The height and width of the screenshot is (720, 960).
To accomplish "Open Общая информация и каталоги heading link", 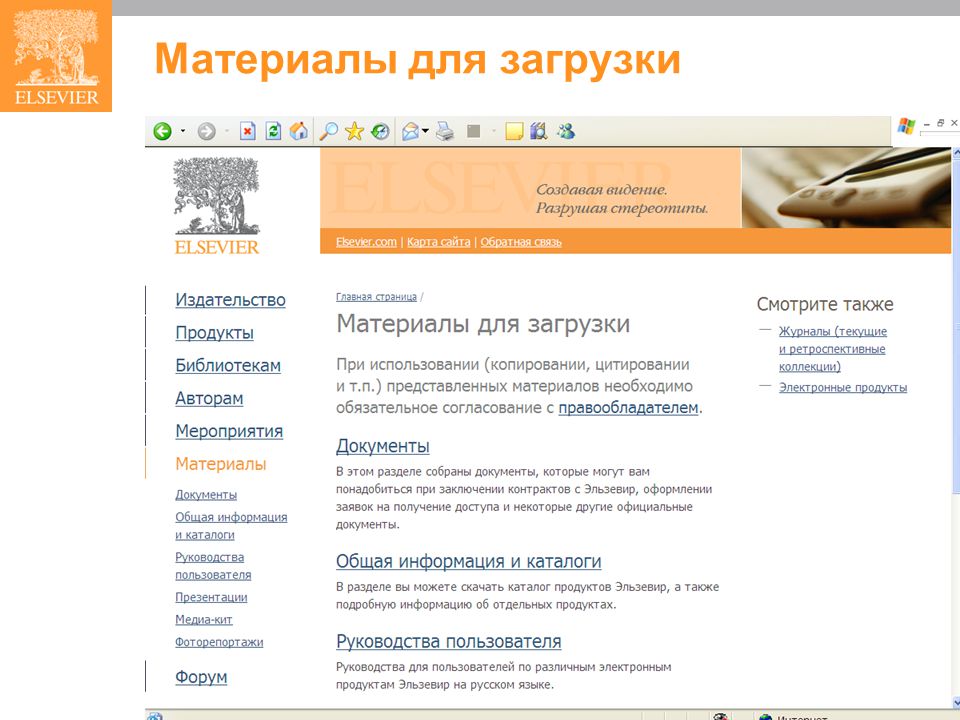I will 468,561.
